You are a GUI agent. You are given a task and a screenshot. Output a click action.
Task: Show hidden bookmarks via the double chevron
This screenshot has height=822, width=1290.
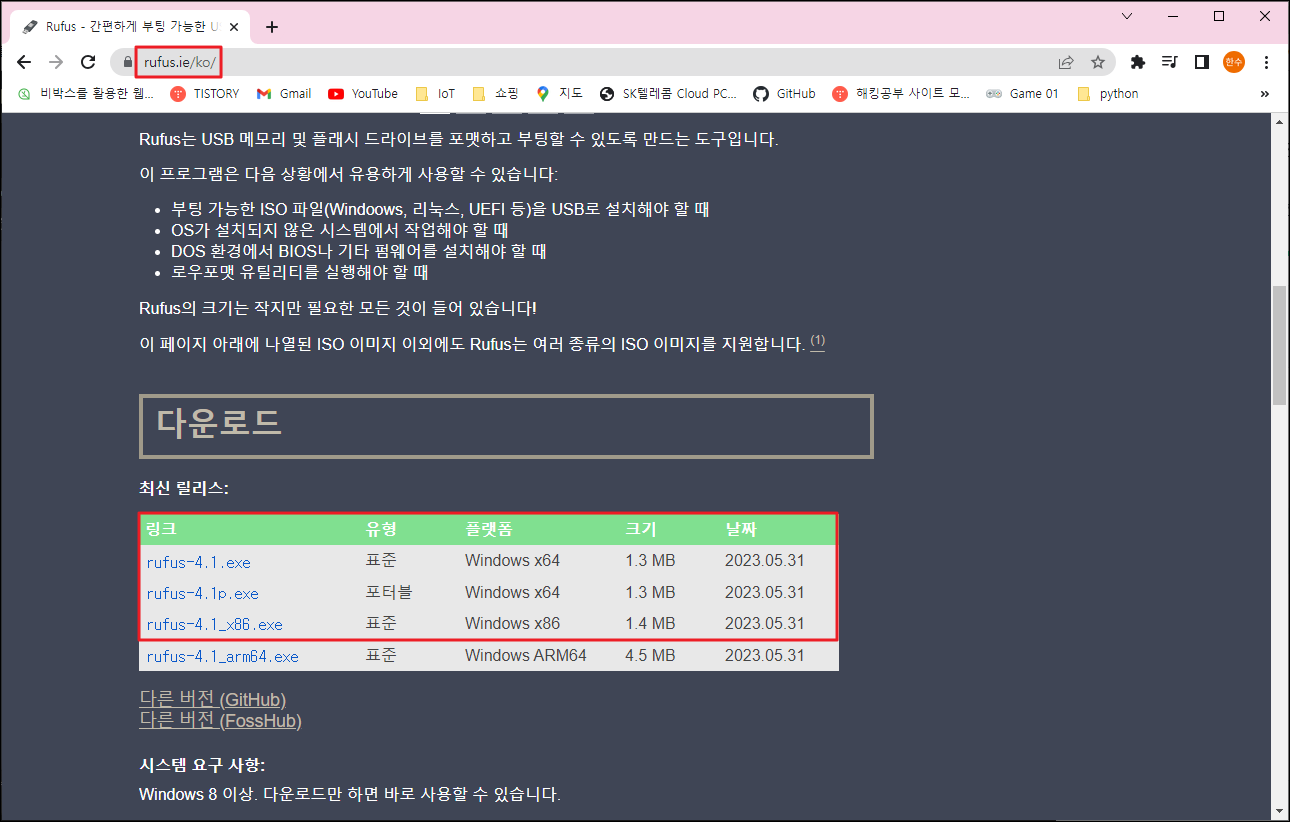click(1264, 94)
